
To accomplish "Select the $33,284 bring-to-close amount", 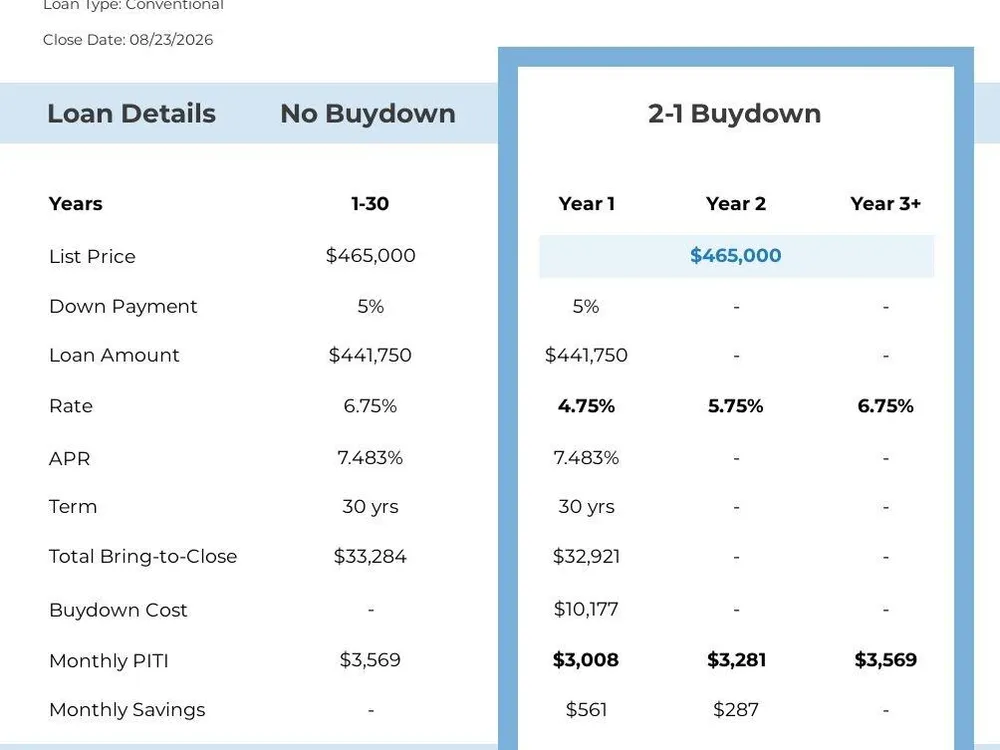I will point(370,556).
